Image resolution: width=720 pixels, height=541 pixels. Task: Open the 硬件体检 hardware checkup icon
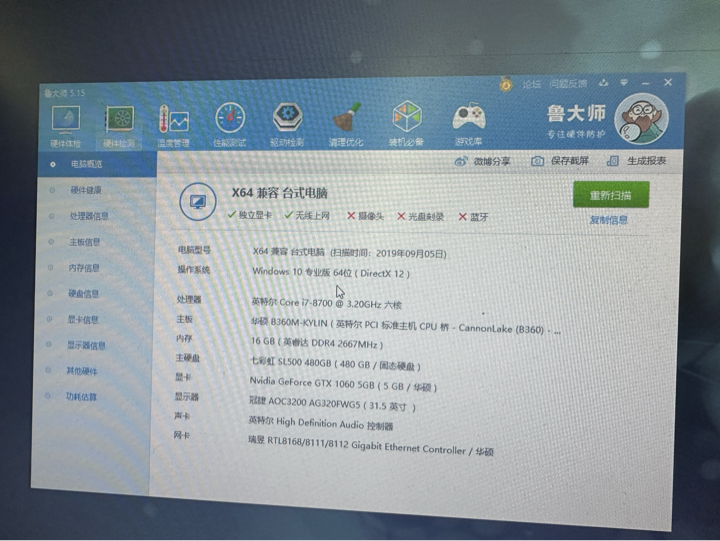click(66, 125)
